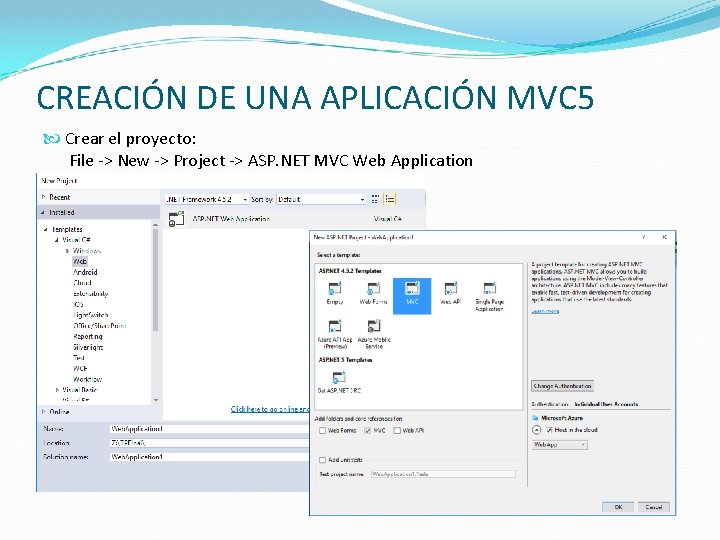Select LightSwitch in the templates tree
This screenshot has width=720, height=540.
(x=91, y=315)
